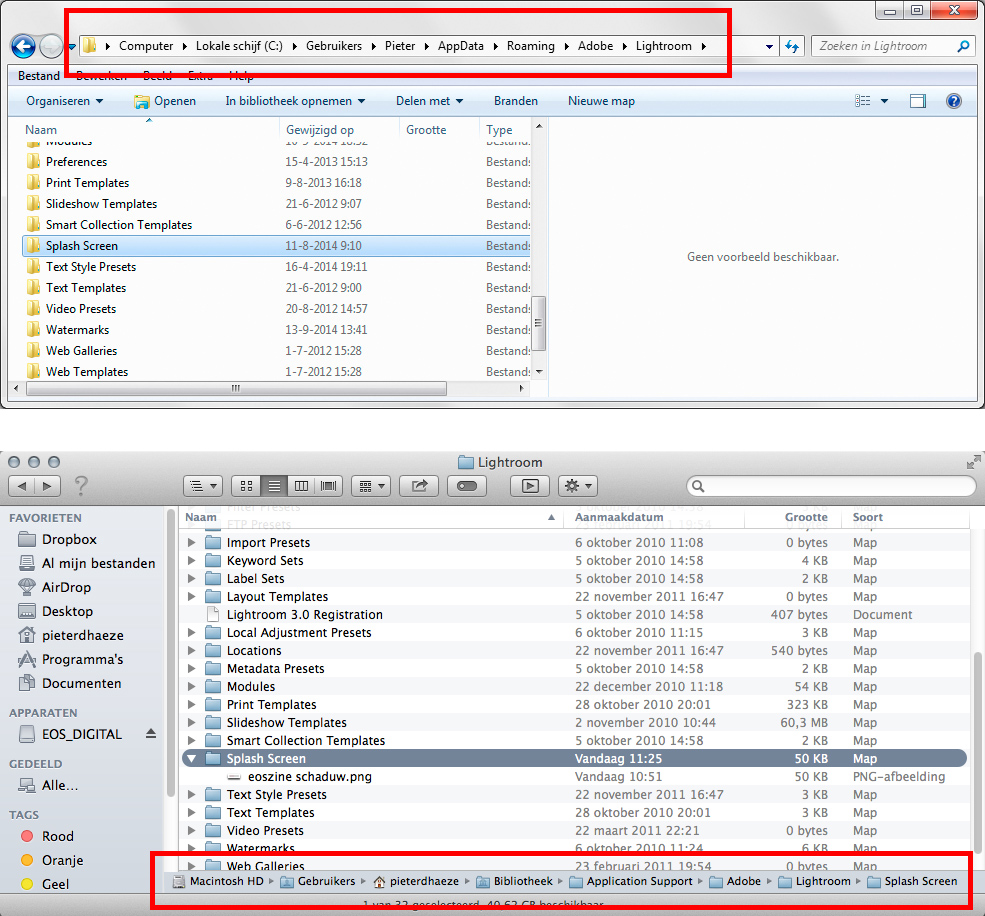
Task: Click the blue help icon in Explorer
Action: [953, 101]
